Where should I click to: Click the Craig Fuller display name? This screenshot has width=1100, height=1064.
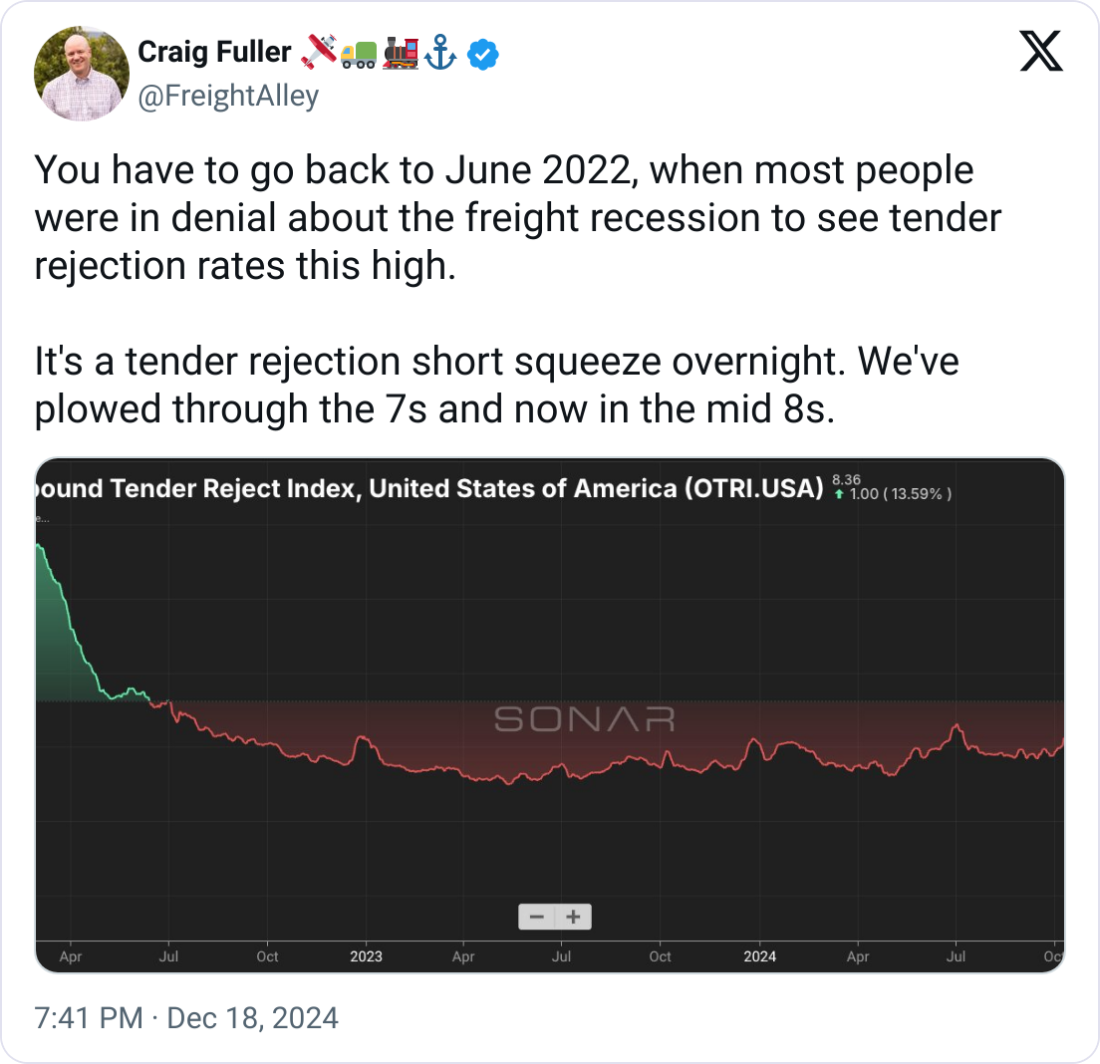(214, 52)
